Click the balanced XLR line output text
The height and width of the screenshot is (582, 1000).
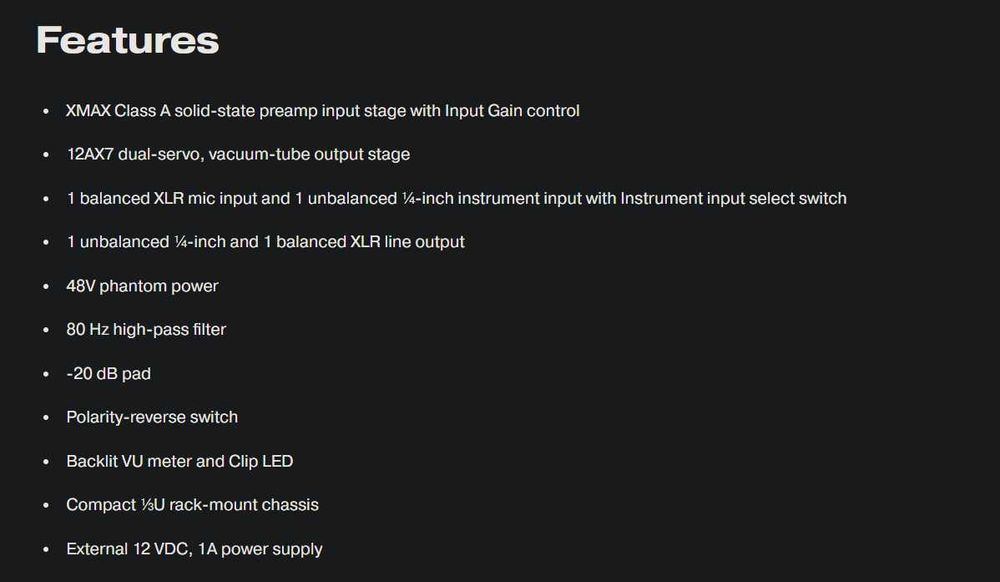tap(265, 242)
